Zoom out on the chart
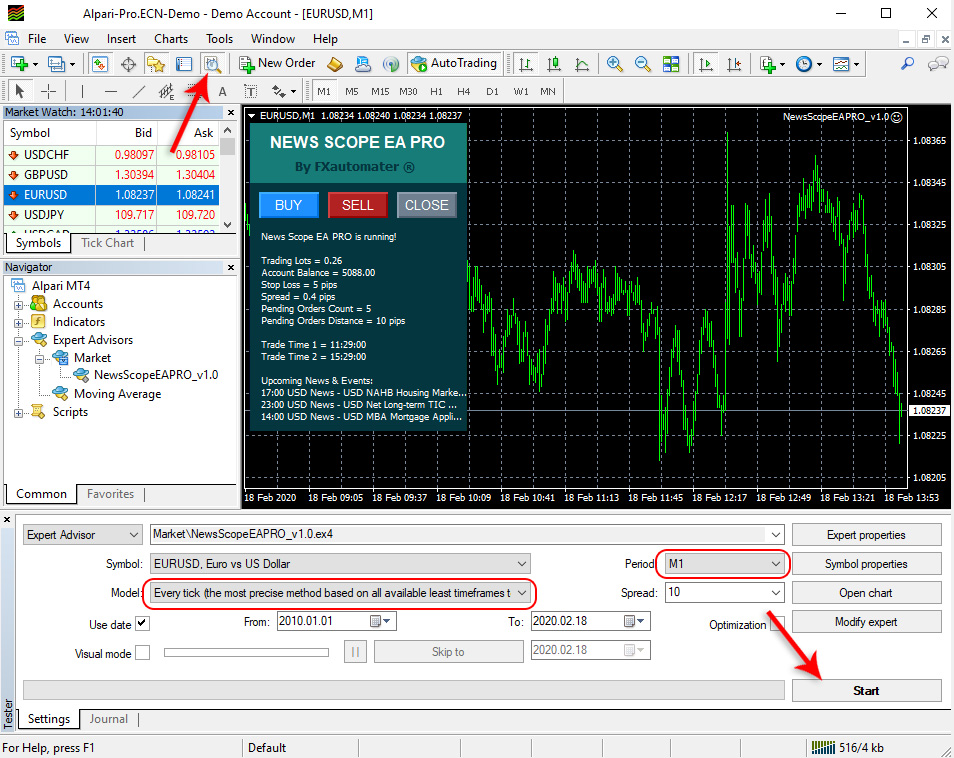The image size is (954, 758). pyautogui.click(x=642, y=64)
